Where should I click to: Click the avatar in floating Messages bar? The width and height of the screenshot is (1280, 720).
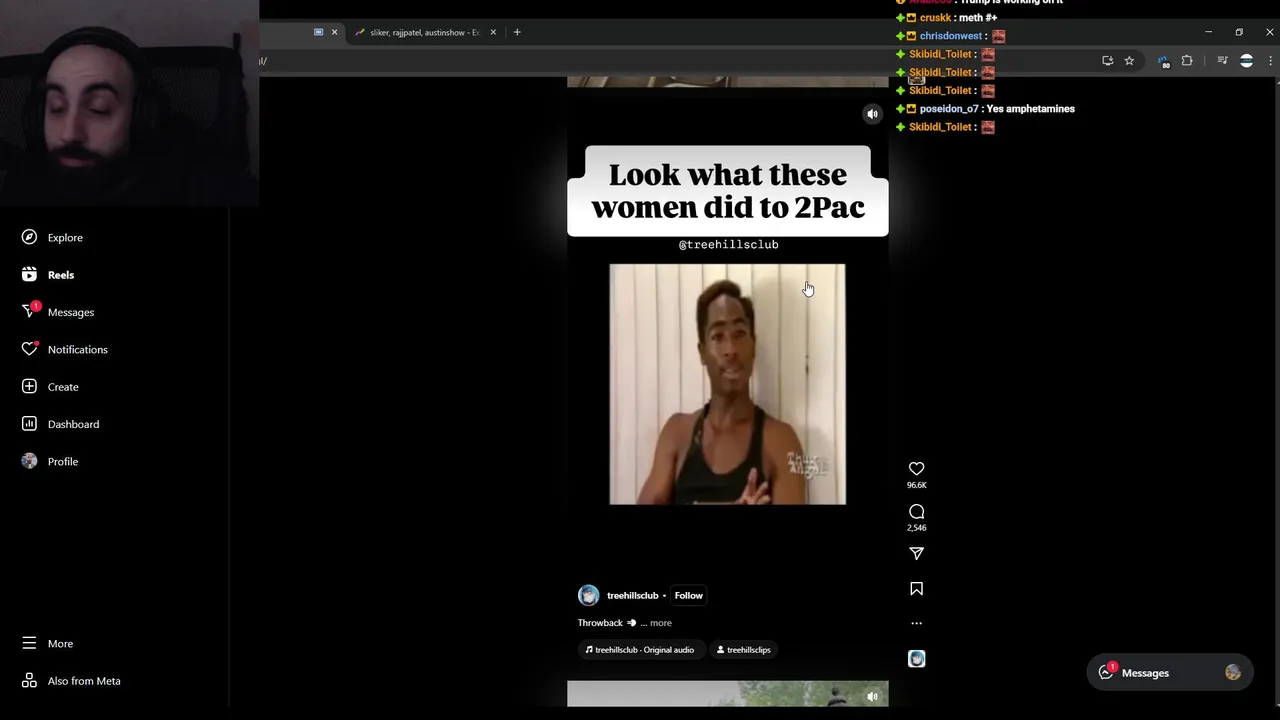[x=1232, y=673]
